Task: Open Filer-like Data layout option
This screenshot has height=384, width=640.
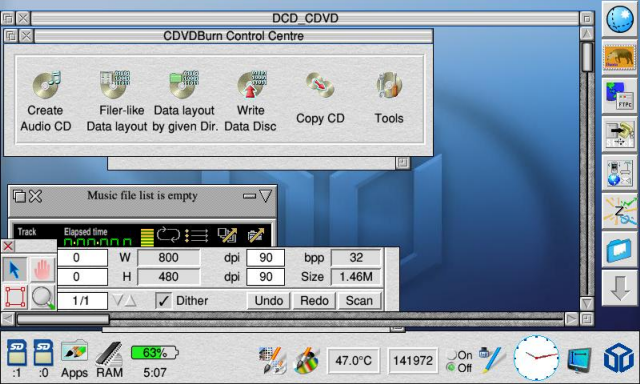Action: [x=116, y=101]
